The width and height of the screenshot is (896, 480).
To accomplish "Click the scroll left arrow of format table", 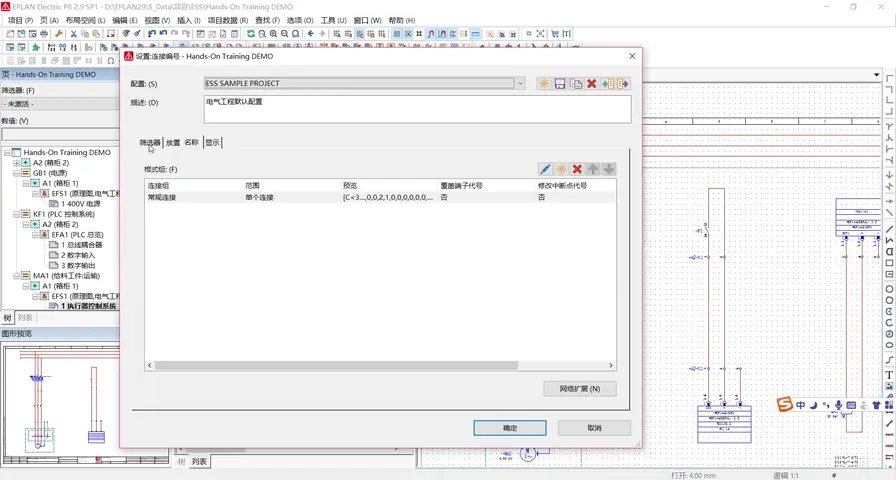I will click(x=150, y=365).
